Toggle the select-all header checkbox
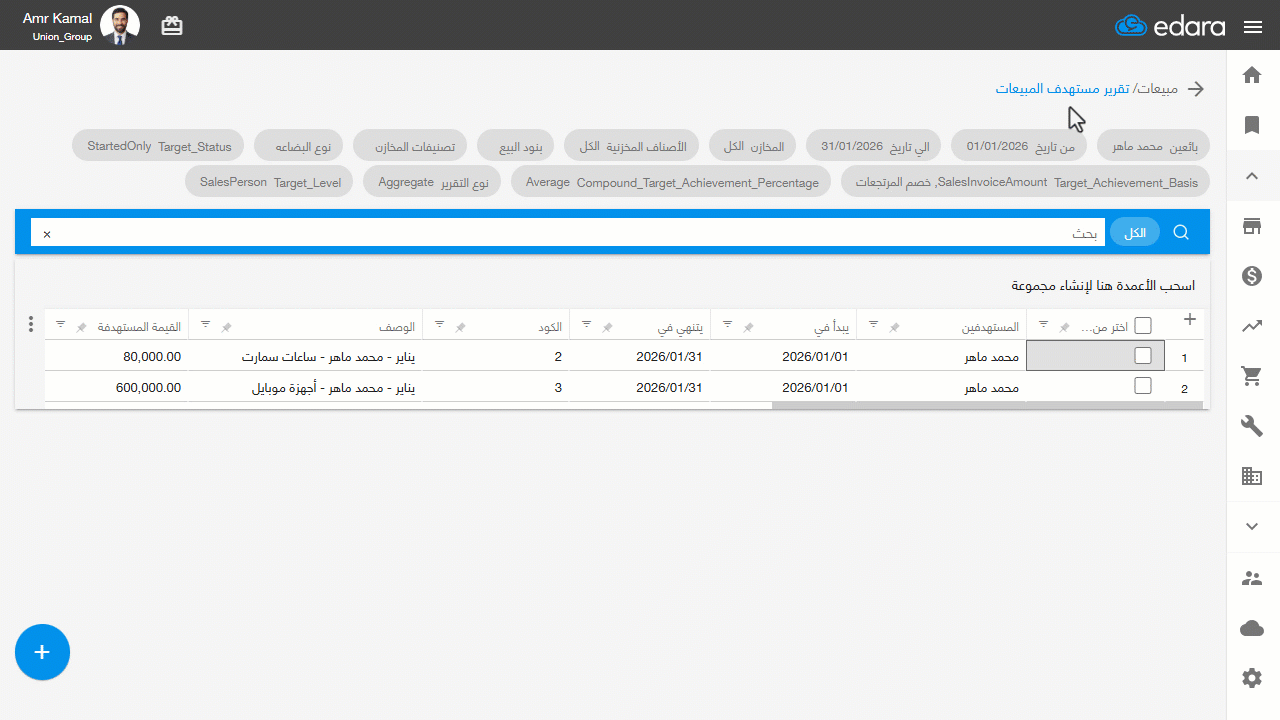 (x=1143, y=326)
